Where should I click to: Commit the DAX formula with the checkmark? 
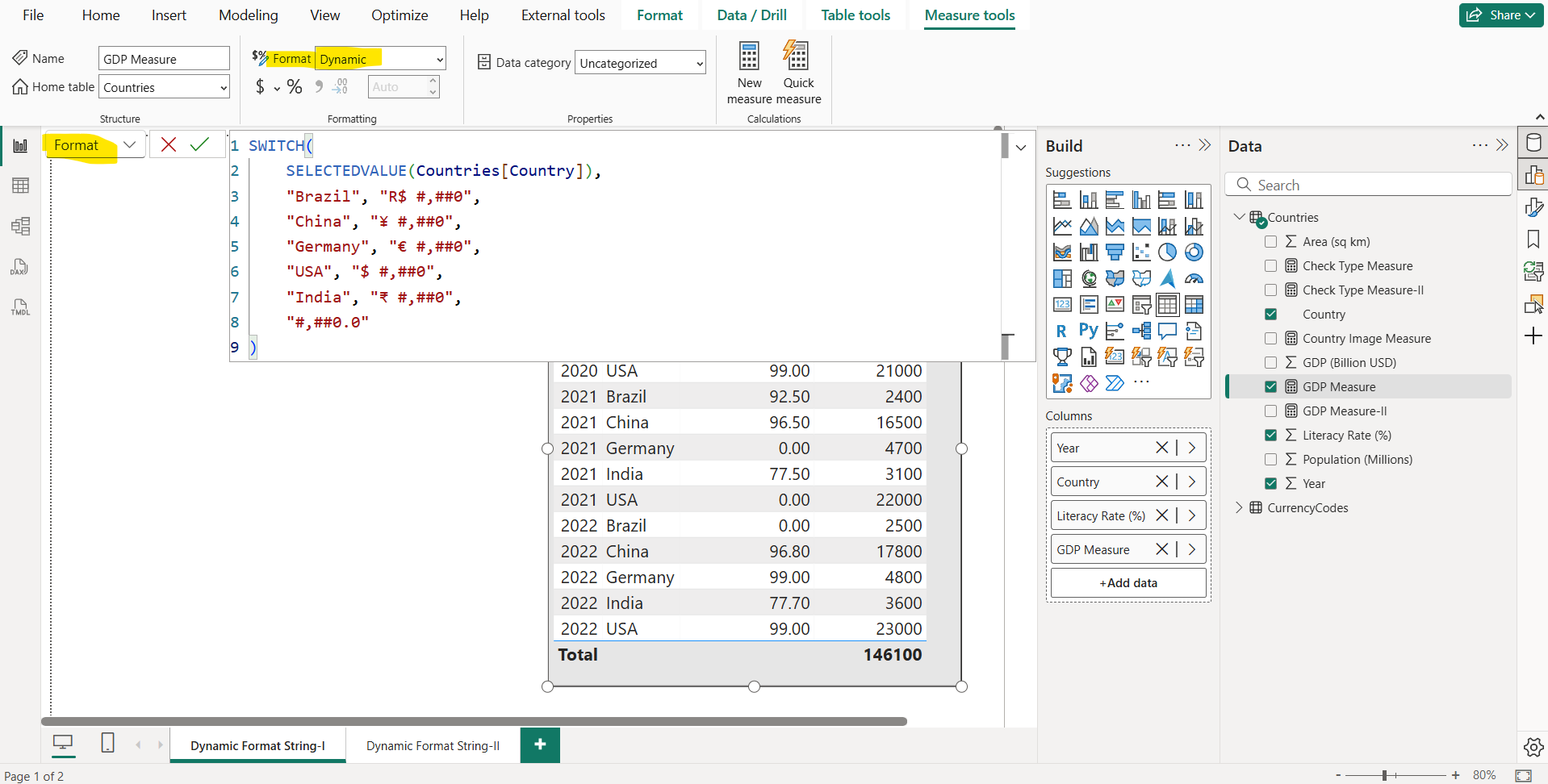(199, 144)
